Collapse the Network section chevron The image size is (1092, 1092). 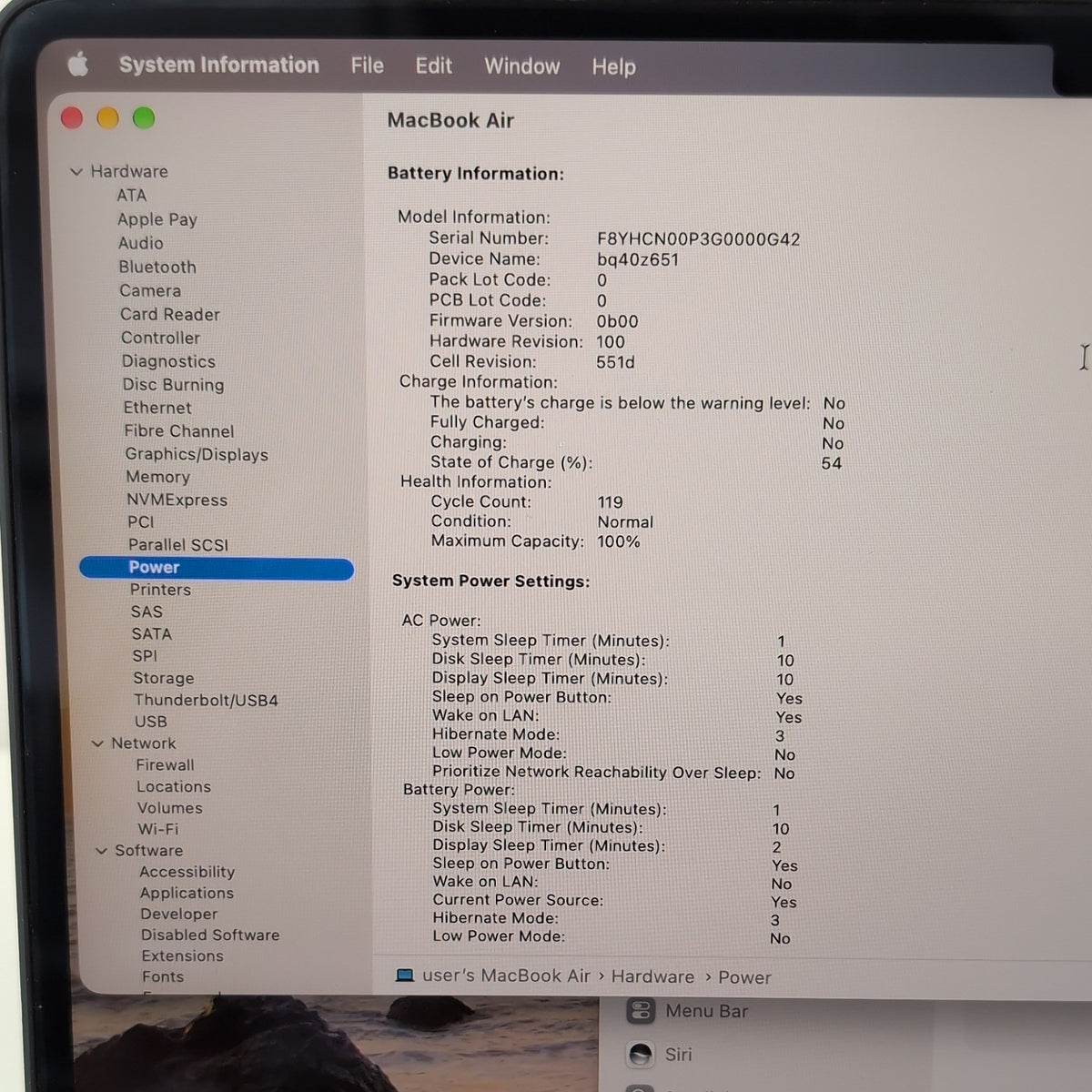pyautogui.click(x=97, y=743)
